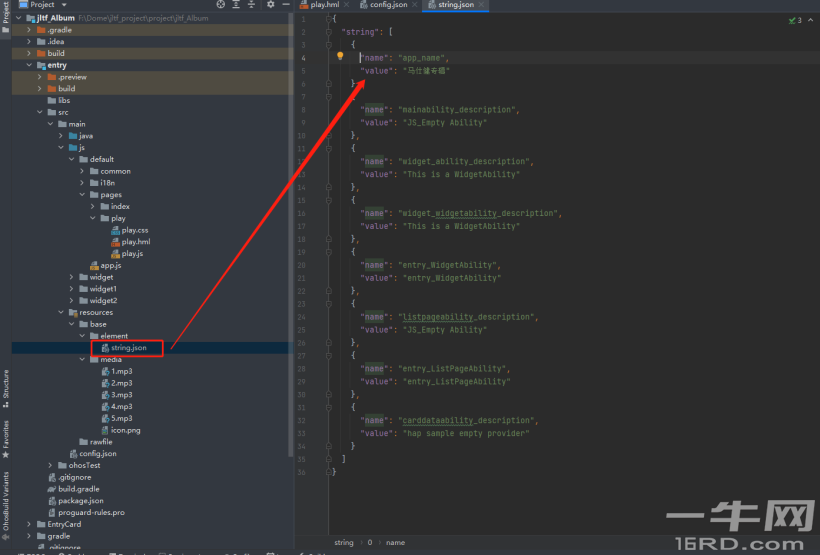This screenshot has width=820, height=555.
Task: Select the libs folder
Action: pos(59,100)
